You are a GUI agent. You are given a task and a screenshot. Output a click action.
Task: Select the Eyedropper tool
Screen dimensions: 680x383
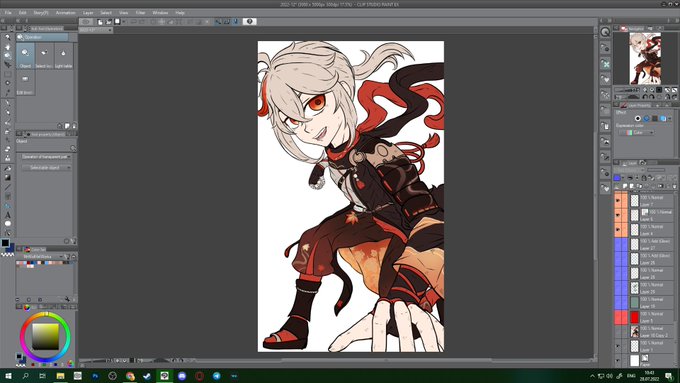(x=7, y=93)
